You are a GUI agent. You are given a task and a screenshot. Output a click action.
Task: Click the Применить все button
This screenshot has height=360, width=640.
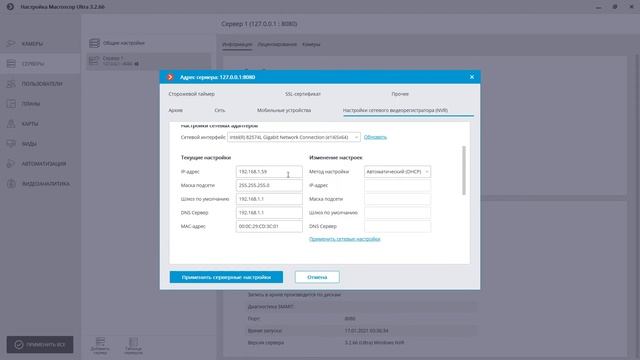(40, 344)
